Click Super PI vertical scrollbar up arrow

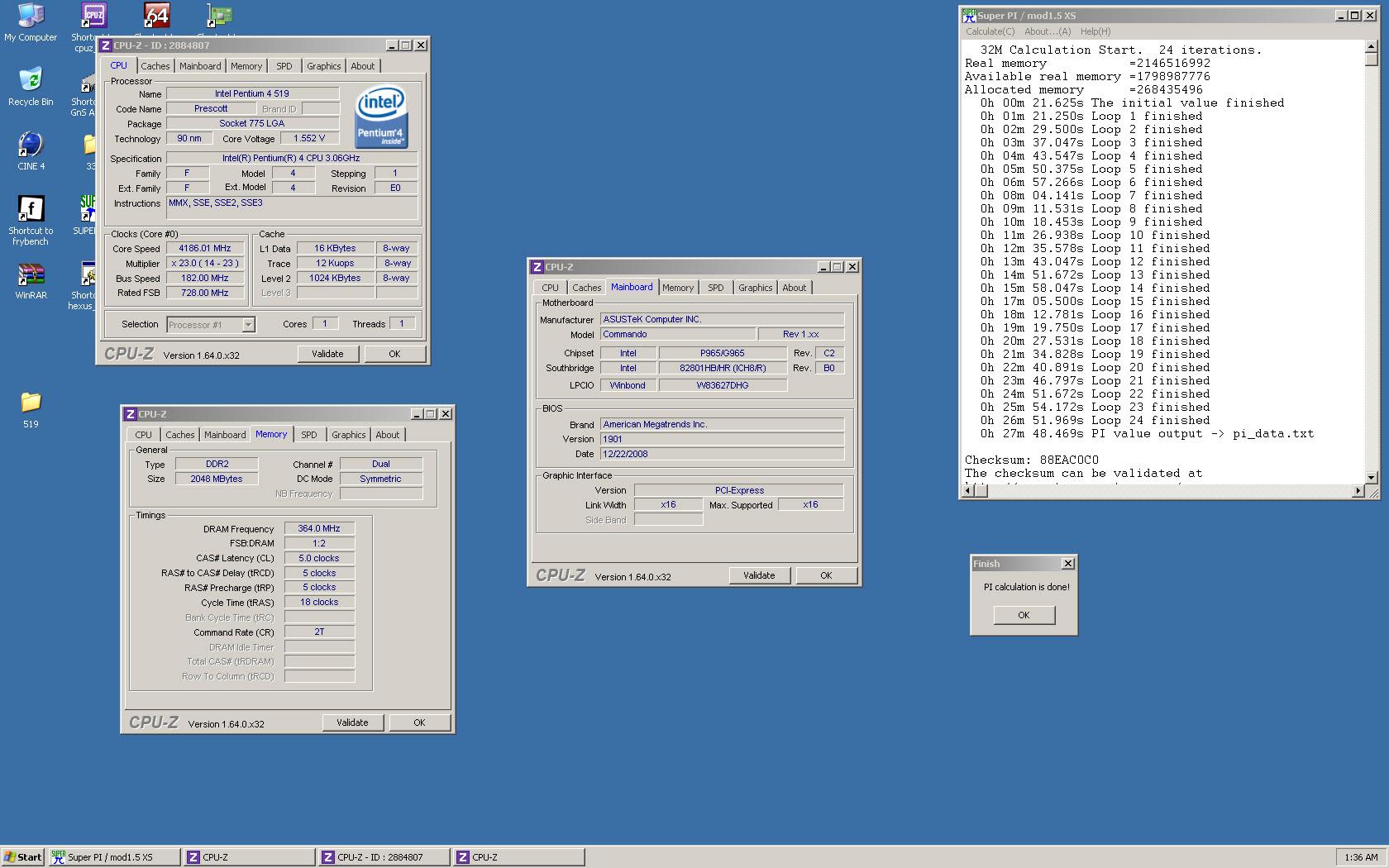coord(1372,47)
